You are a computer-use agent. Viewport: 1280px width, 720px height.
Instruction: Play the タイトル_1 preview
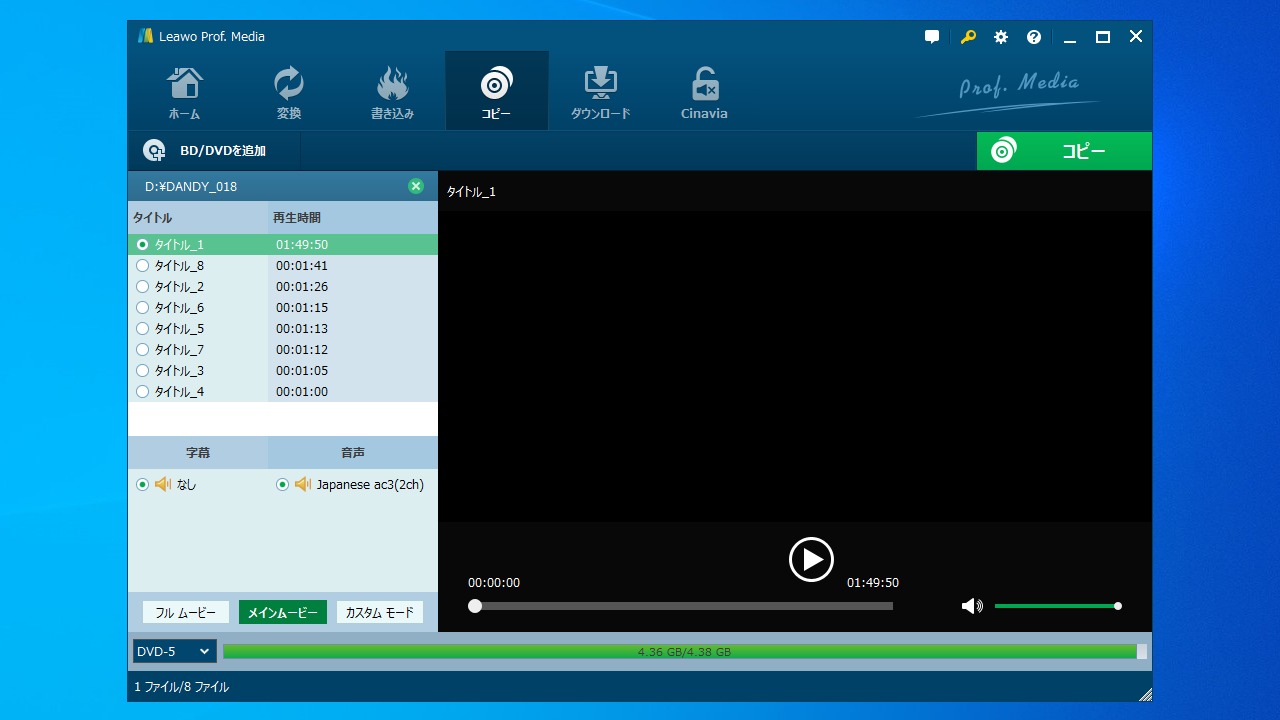tap(811, 559)
